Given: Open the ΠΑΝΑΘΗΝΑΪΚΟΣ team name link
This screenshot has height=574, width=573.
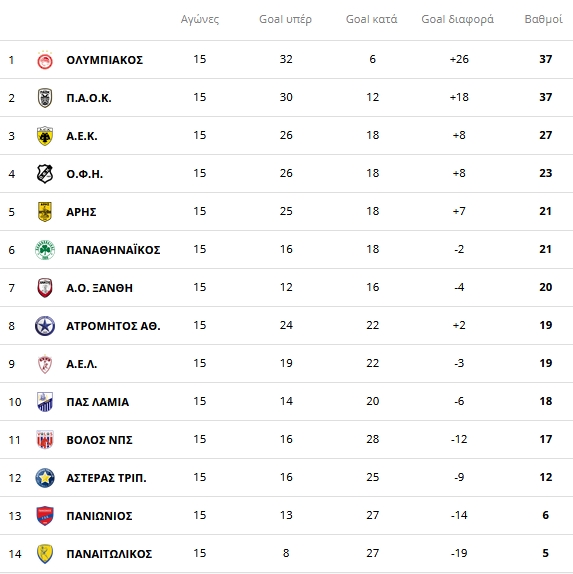Looking at the screenshot, I should pos(113,250).
